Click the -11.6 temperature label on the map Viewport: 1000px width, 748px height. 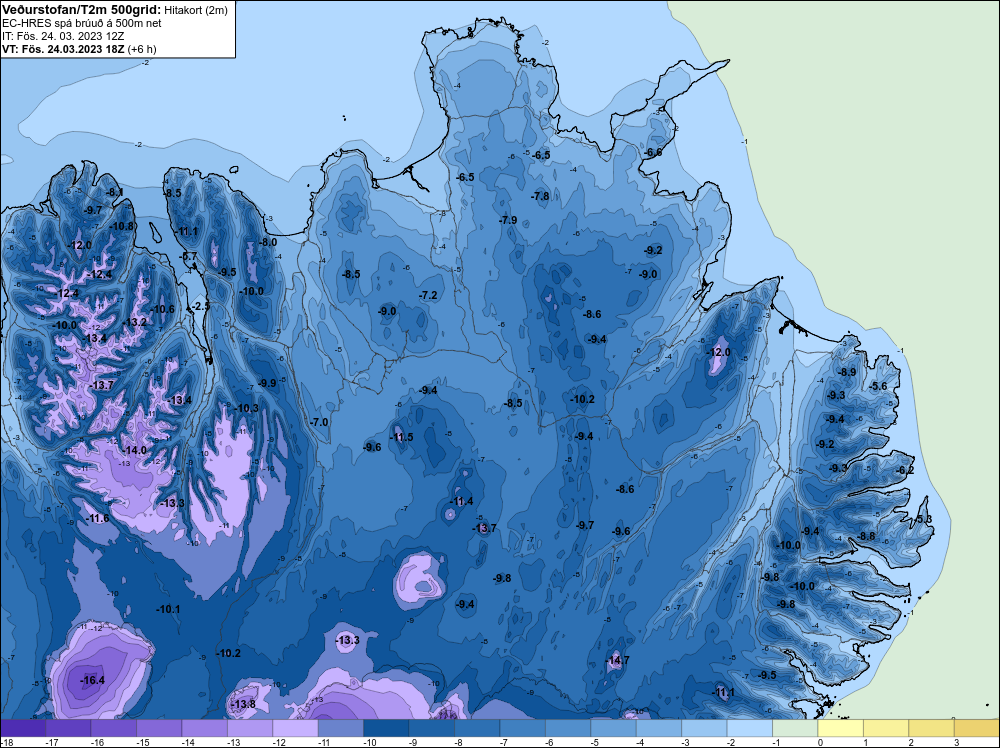click(98, 518)
